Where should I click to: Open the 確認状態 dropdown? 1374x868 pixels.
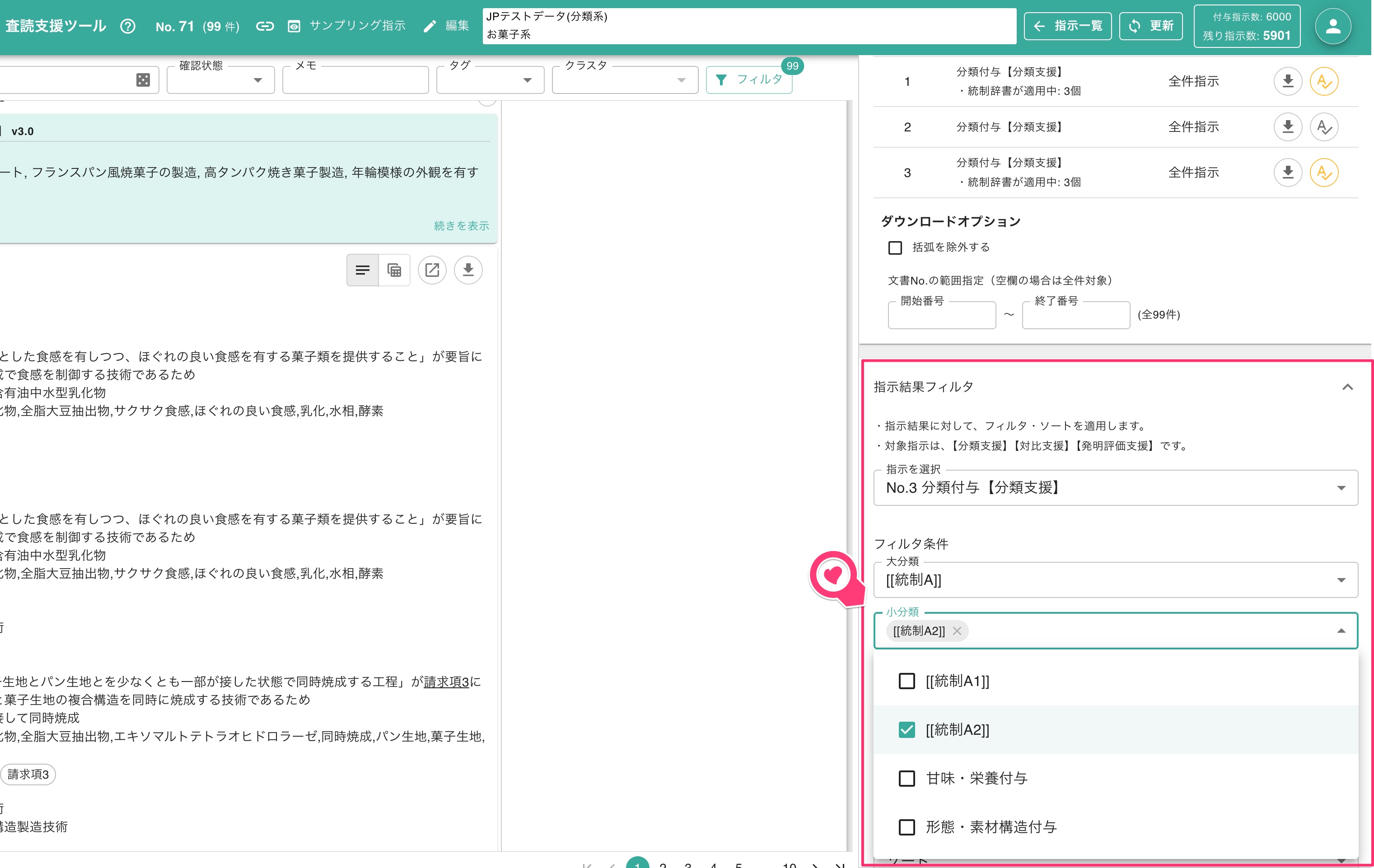[221, 80]
